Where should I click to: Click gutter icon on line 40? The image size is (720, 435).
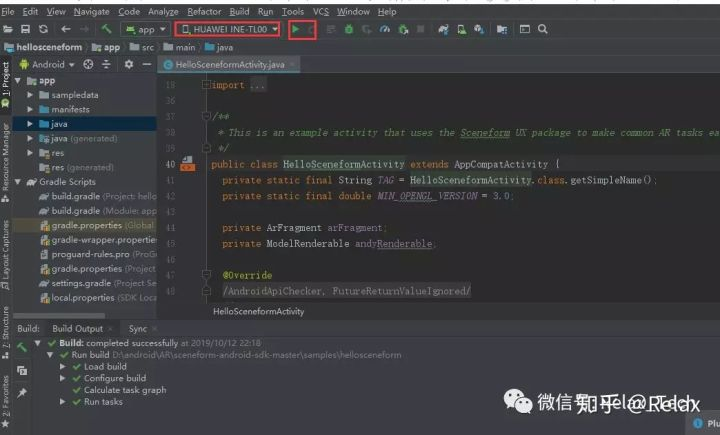[187, 164]
